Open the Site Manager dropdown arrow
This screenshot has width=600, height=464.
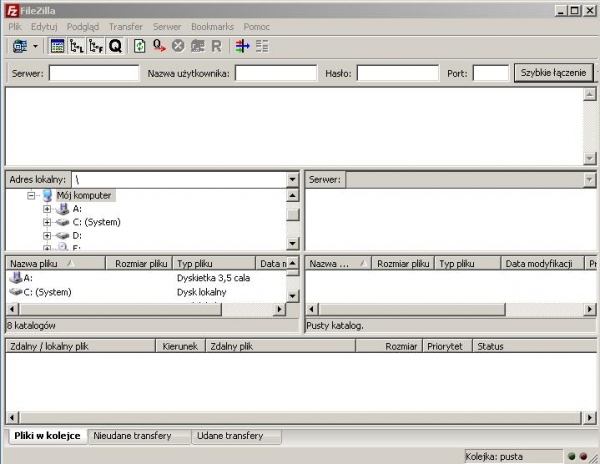(35, 46)
